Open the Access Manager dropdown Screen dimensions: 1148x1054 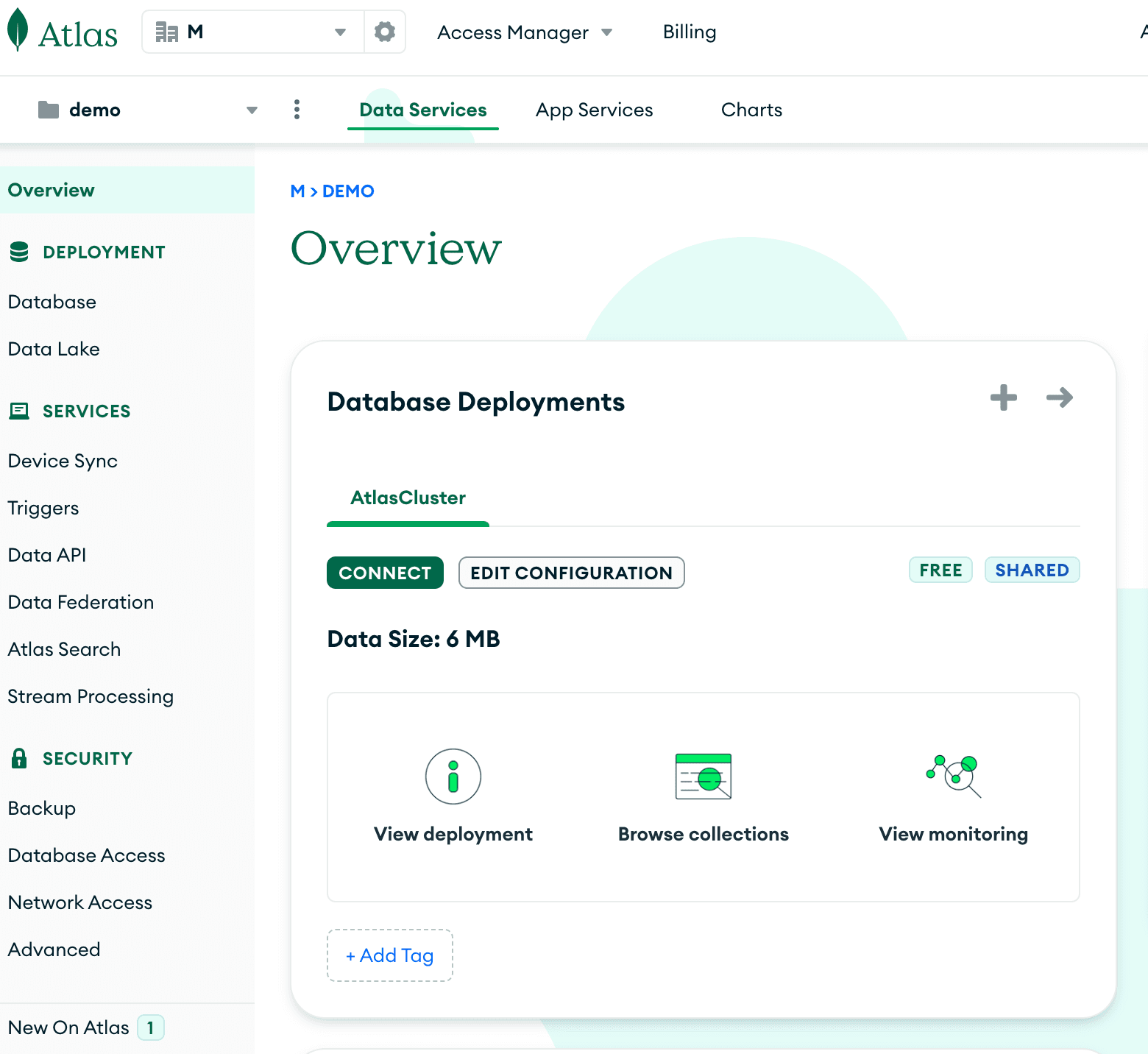click(524, 32)
